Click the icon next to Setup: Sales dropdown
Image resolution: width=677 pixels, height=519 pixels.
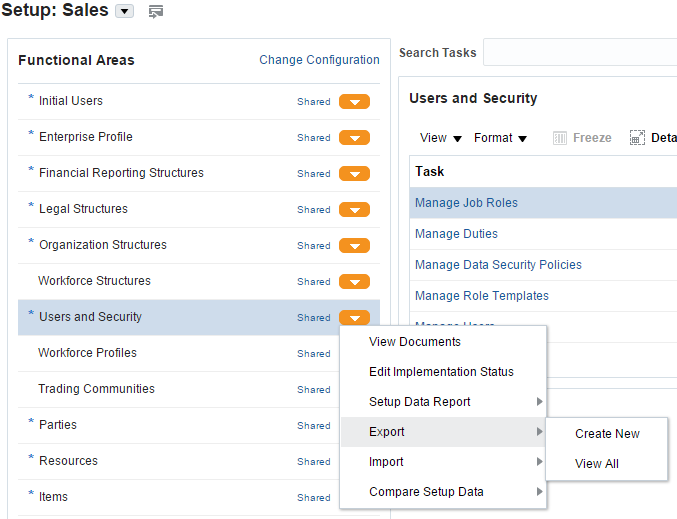click(x=155, y=12)
